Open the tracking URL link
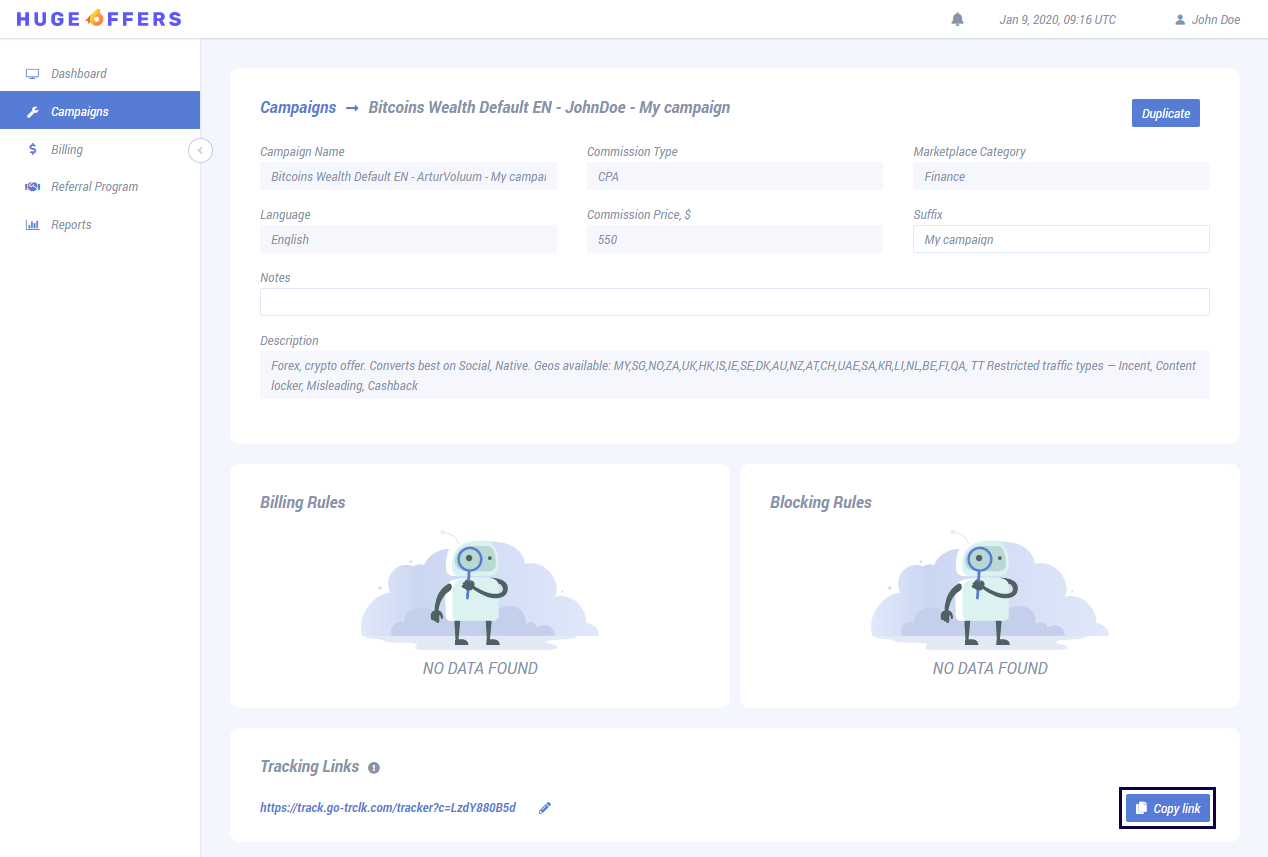Viewport: 1268px width, 857px height. 388,808
